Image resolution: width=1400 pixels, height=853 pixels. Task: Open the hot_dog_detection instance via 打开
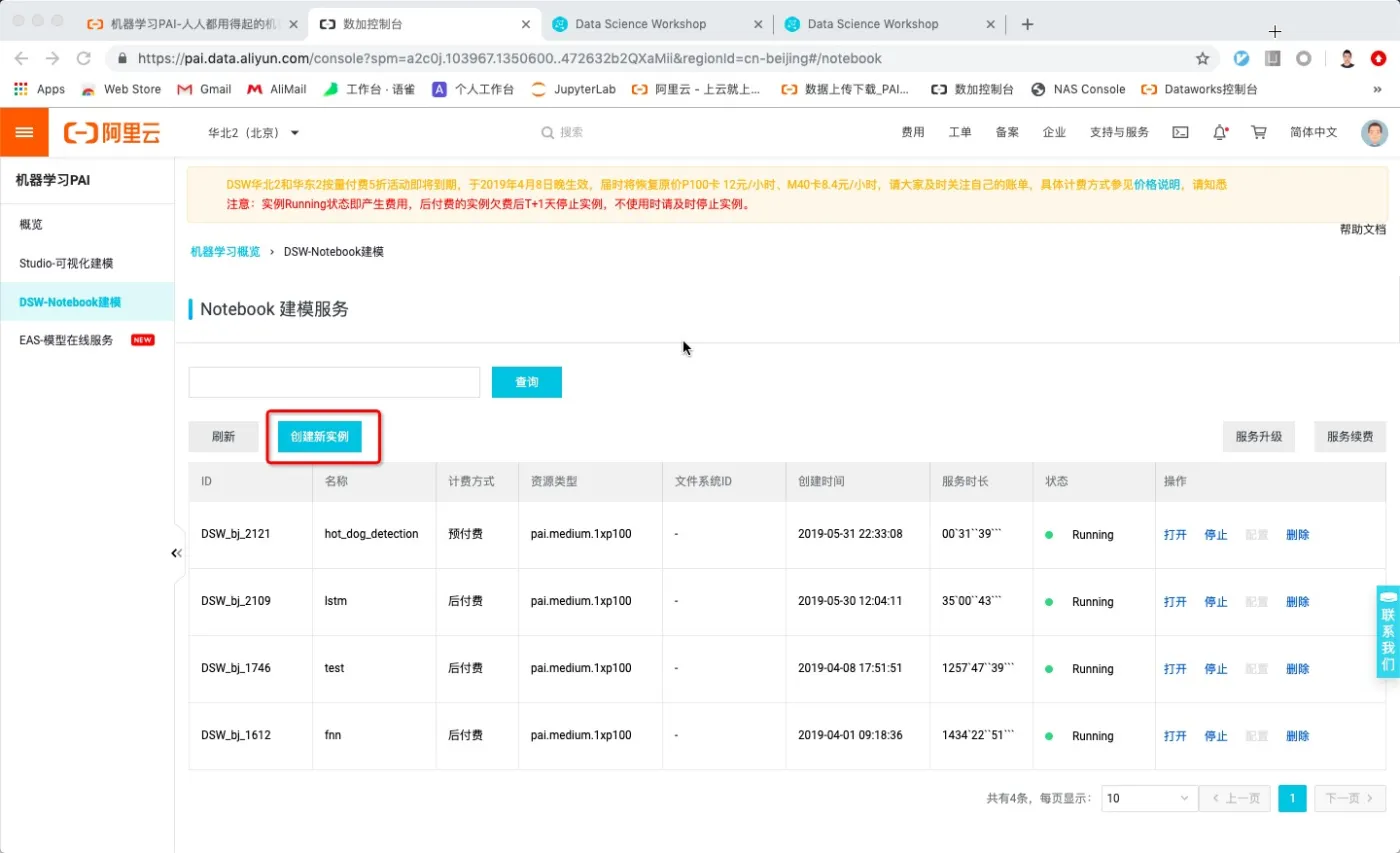click(x=1175, y=535)
